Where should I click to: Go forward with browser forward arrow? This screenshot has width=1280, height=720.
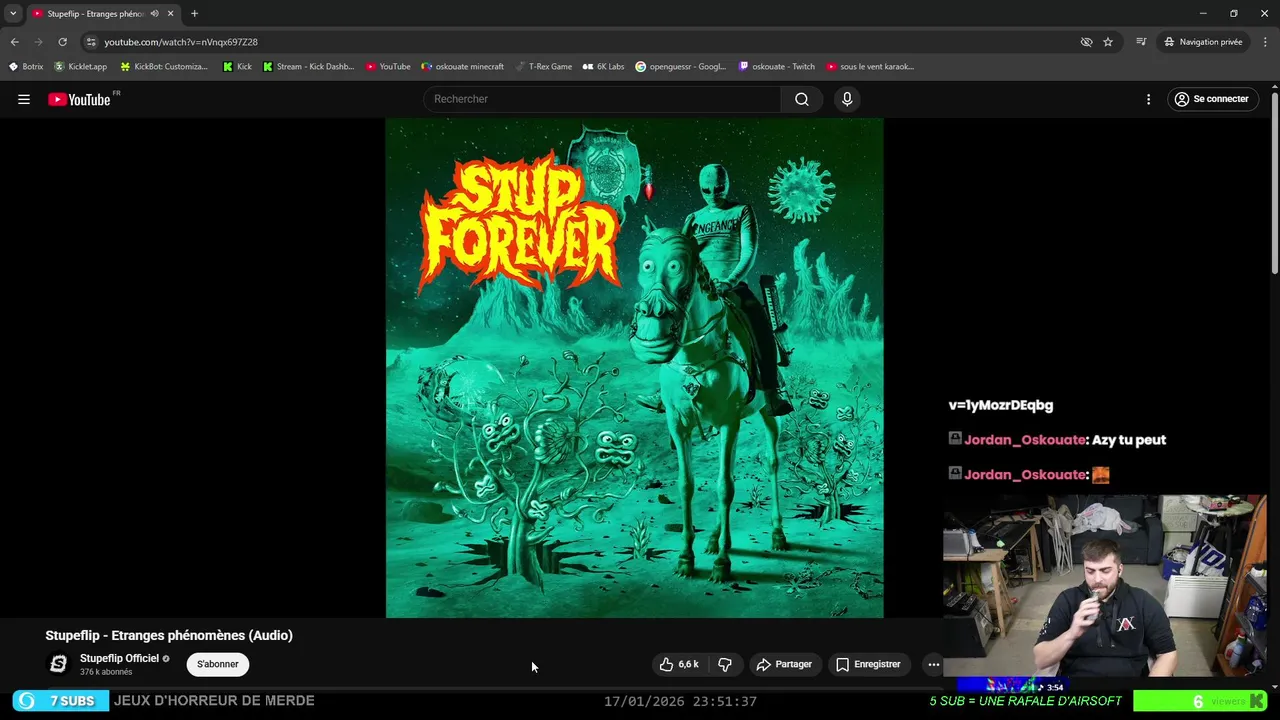[x=38, y=42]
